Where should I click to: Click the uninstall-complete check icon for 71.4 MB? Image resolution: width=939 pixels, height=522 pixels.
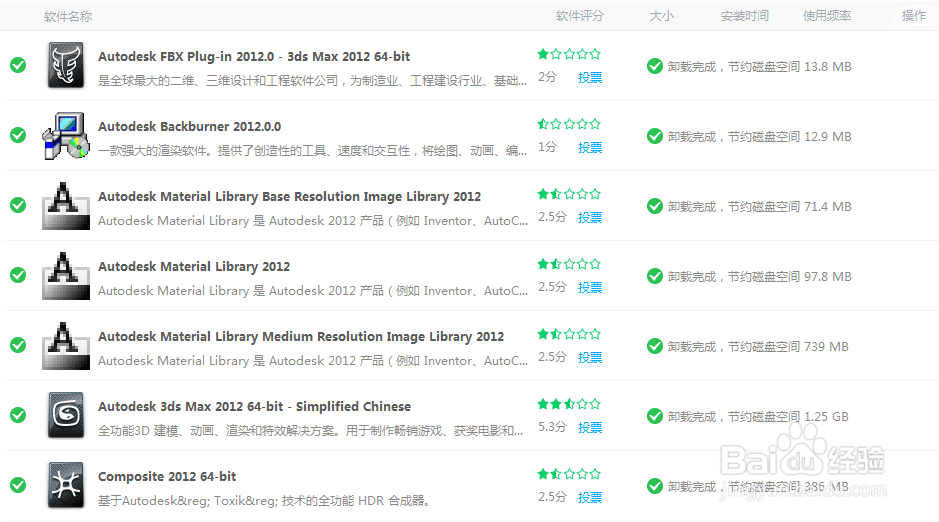click(x=655, y=207)
